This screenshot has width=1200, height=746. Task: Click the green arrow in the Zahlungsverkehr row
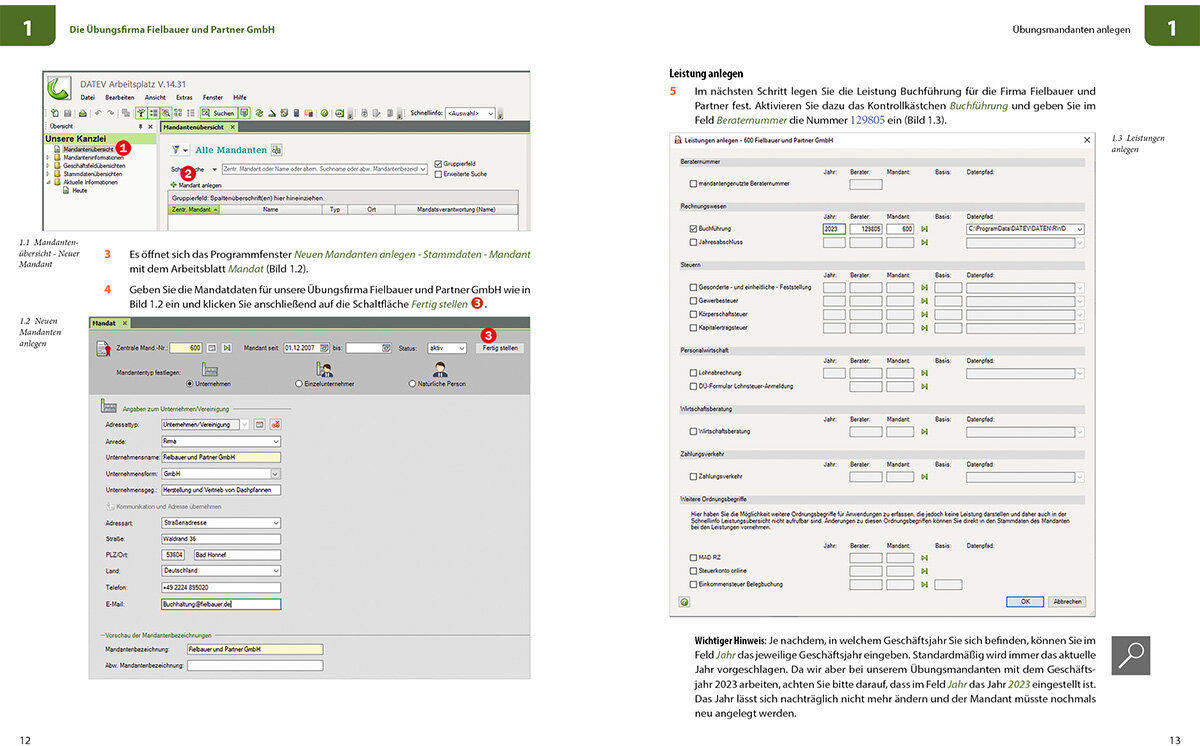pos(924,477)
